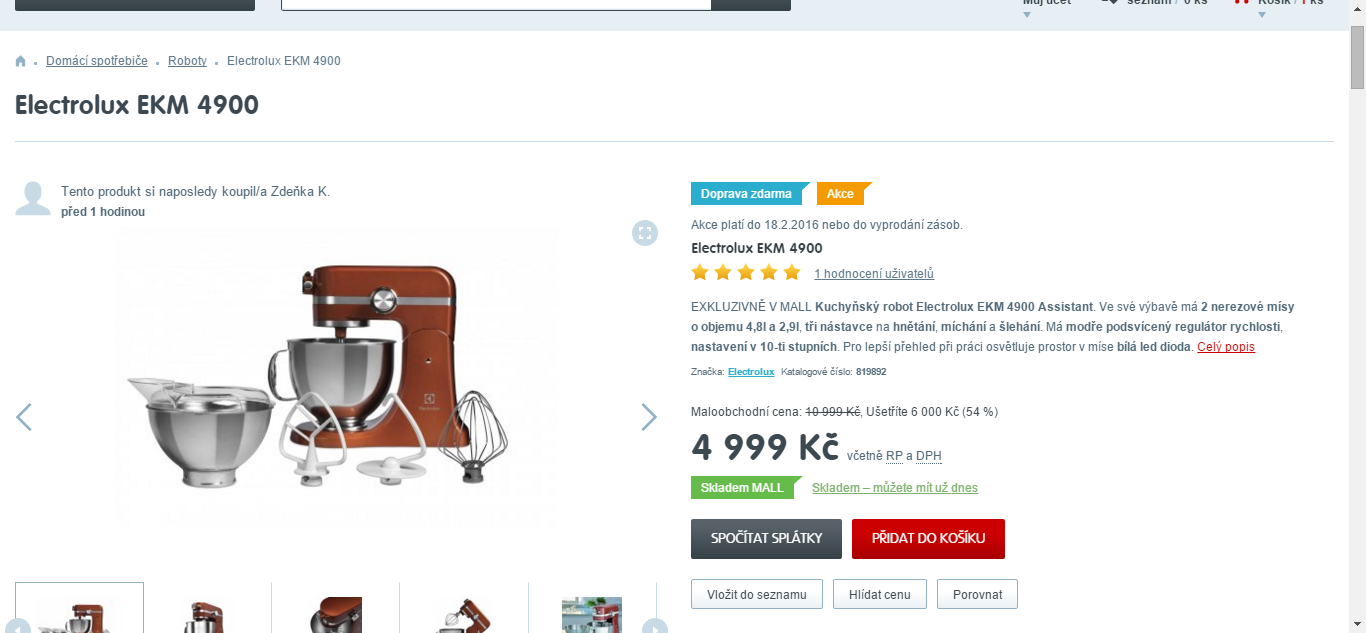Open fullscreen image viewer icon
This screenshot has width=1366, height=633.
645,233
